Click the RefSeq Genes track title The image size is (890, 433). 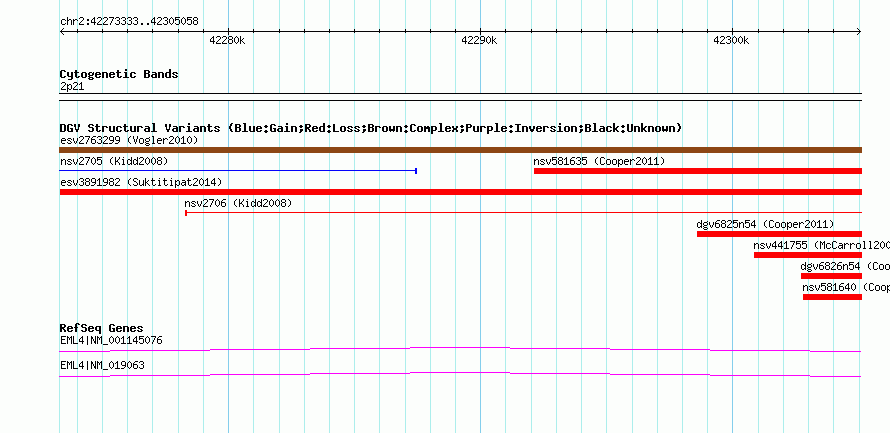click(102, 328)
